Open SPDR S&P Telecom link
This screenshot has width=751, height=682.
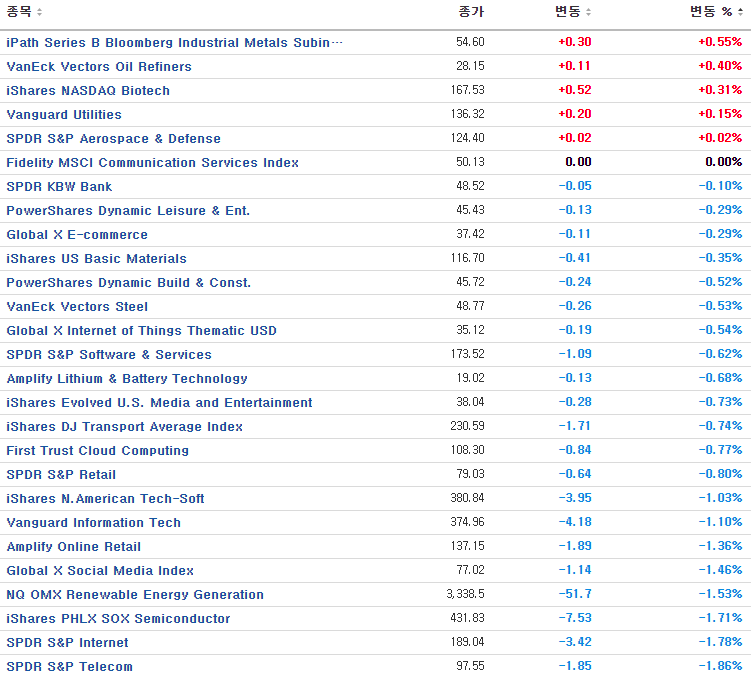pyautogui.click(x=69, y=666)
